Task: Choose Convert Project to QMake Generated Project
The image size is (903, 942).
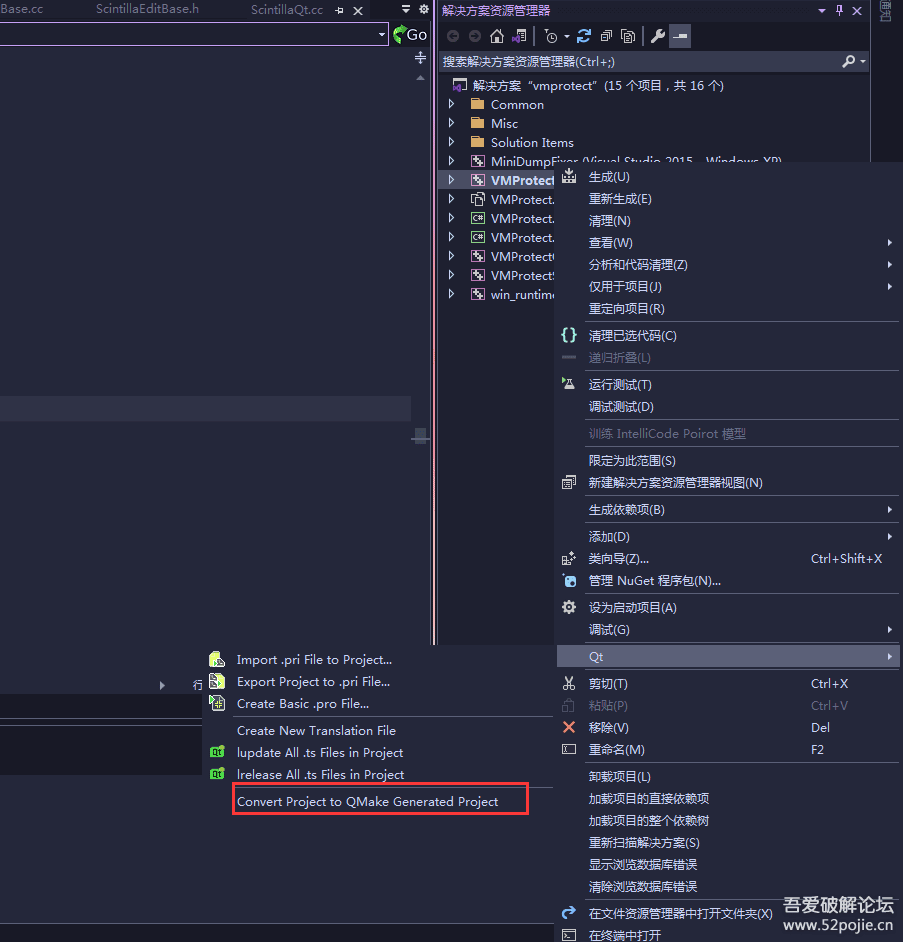Action: 367,801
